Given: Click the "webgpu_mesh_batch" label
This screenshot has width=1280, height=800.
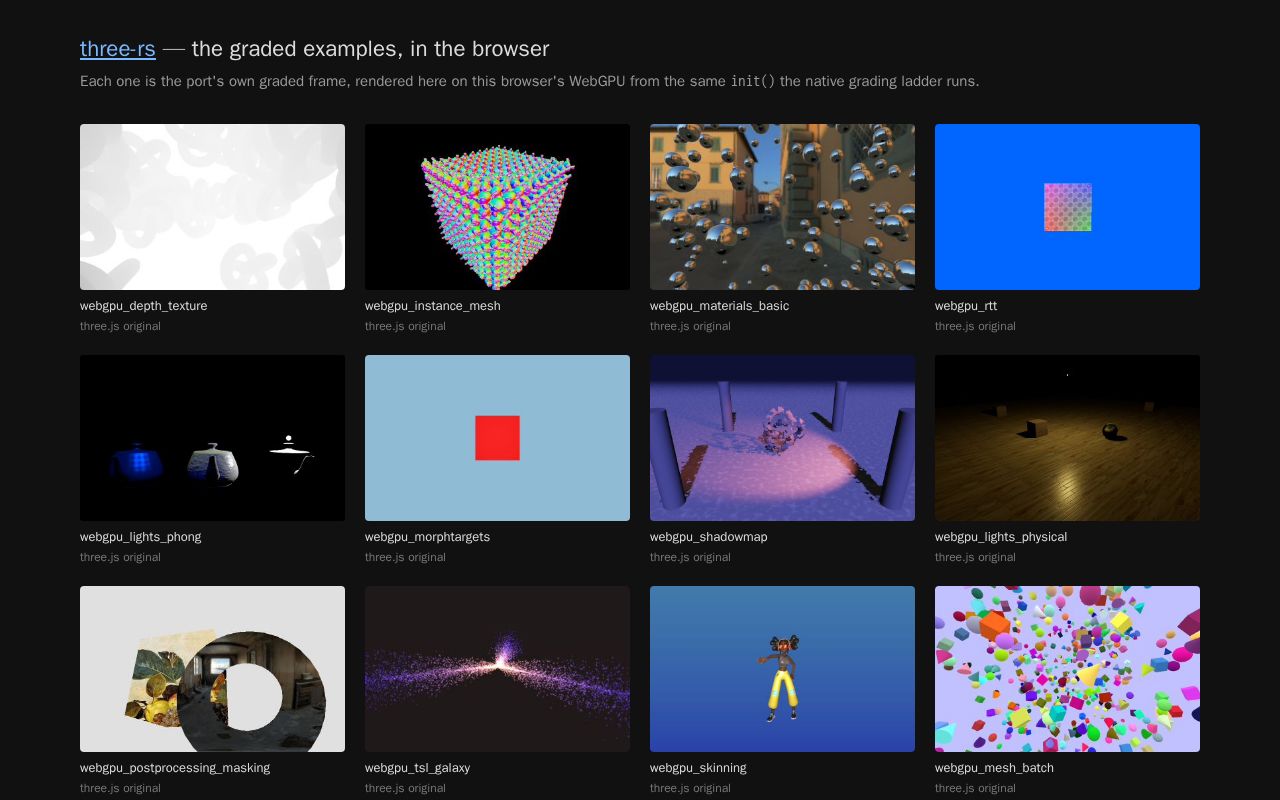Looking at the screenshot, I should coord(994,768).
